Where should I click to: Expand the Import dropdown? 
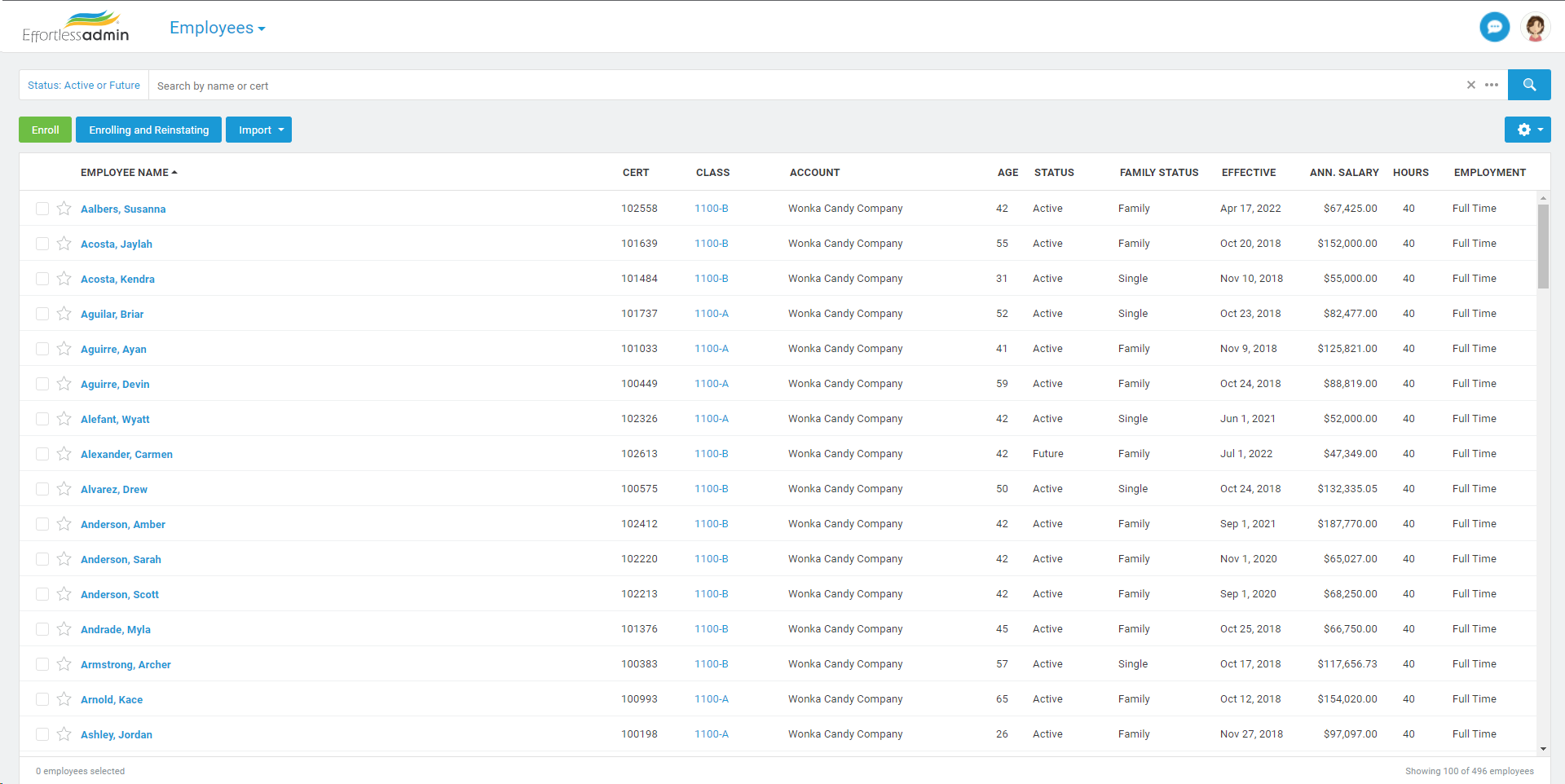[258, 129]
